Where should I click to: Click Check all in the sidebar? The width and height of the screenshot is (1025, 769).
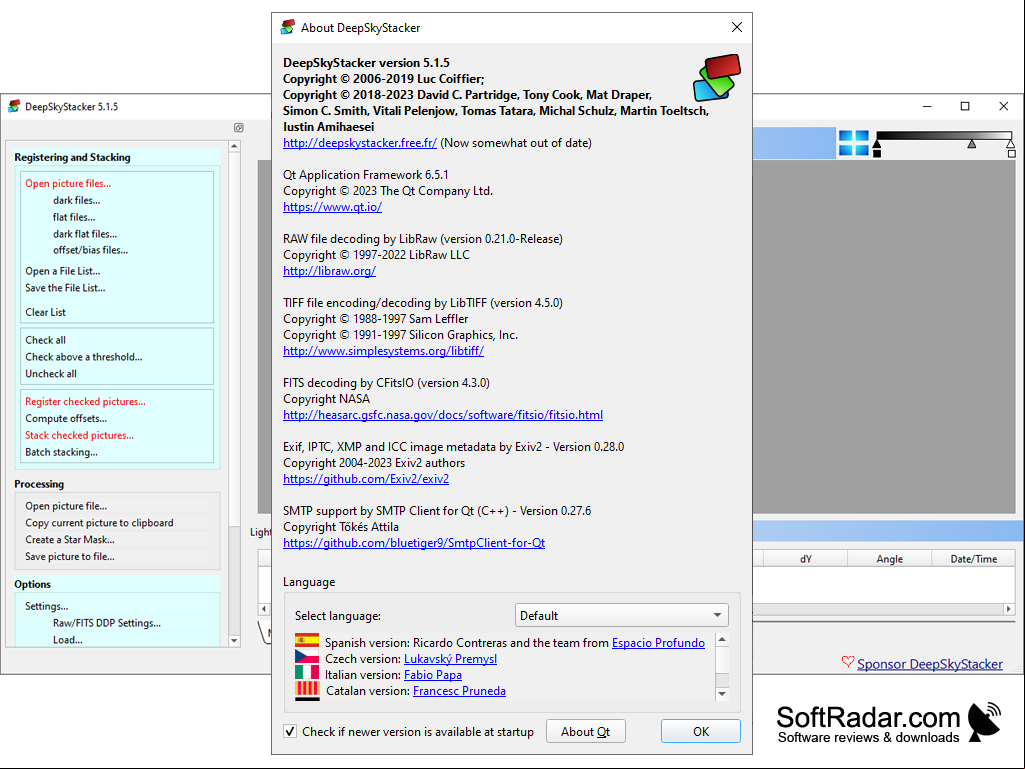pos(45,340)
